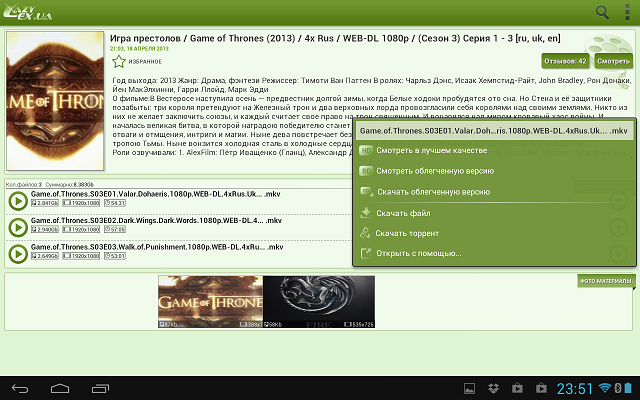Play S03E01 Valar Dohaeris file
The image size is (640, 400).
18,201
